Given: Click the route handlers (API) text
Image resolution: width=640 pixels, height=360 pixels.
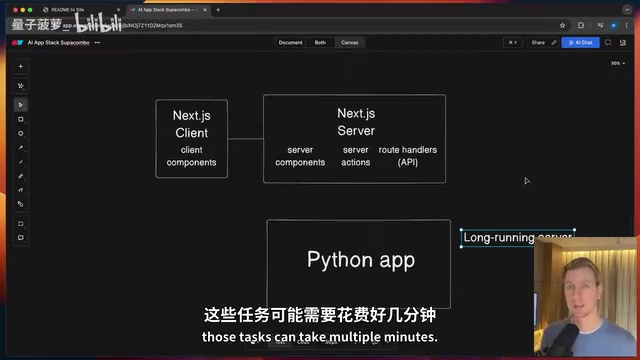Looking at the screenshot, I should (408, 156).
